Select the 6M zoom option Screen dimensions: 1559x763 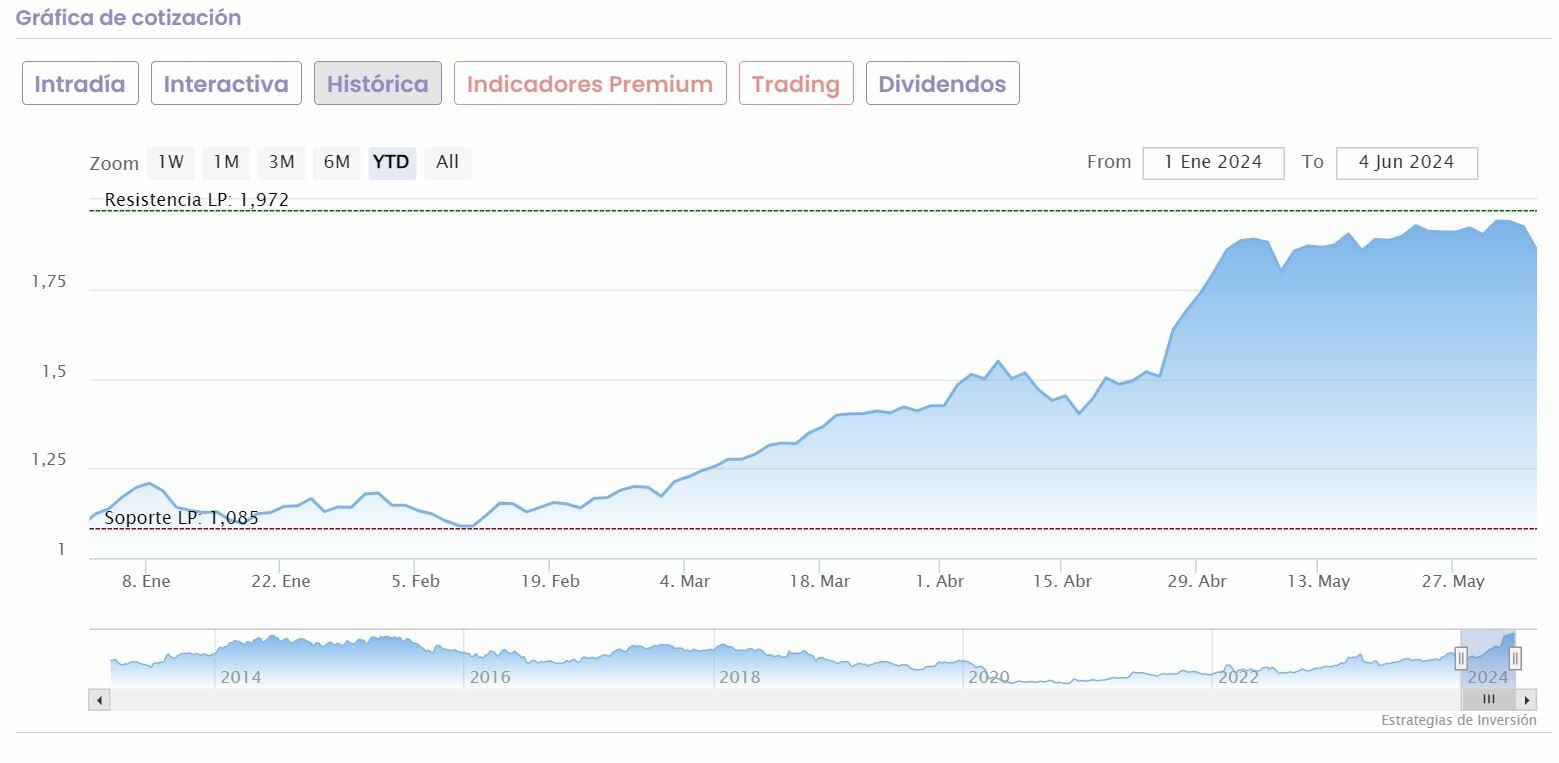click(x=337, y=162)
